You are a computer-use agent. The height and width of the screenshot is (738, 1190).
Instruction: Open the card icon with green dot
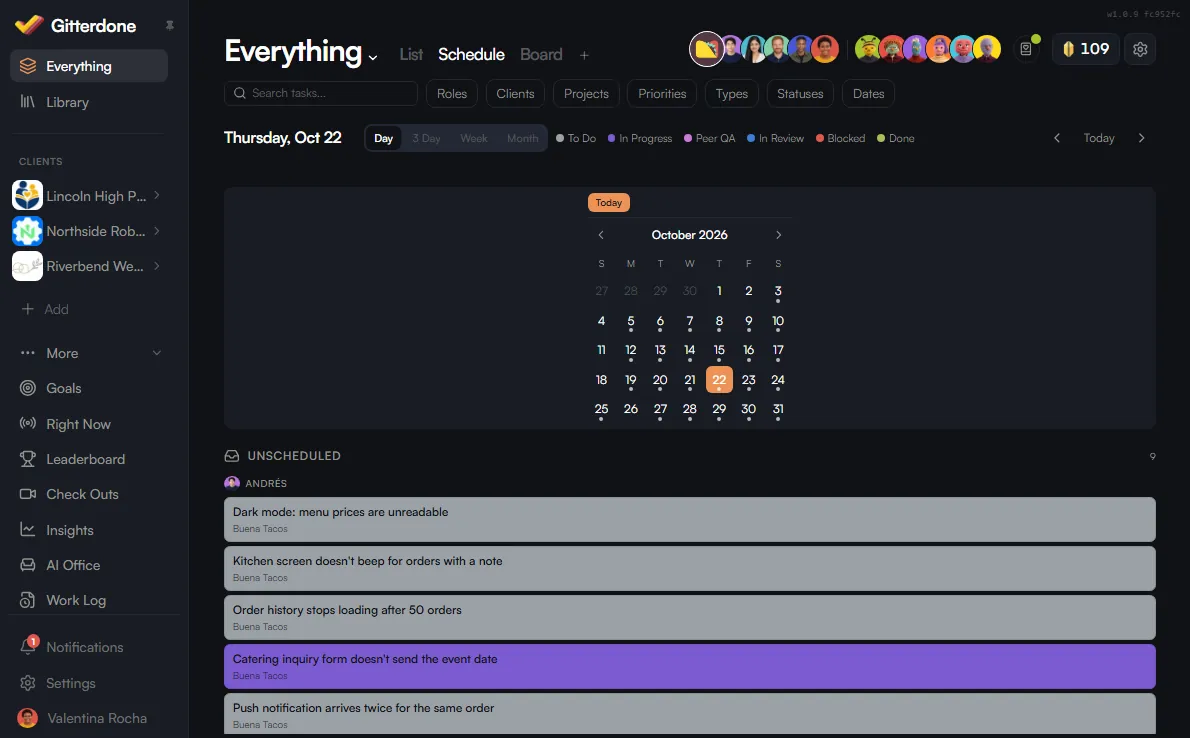click(x=1026, y=49)
